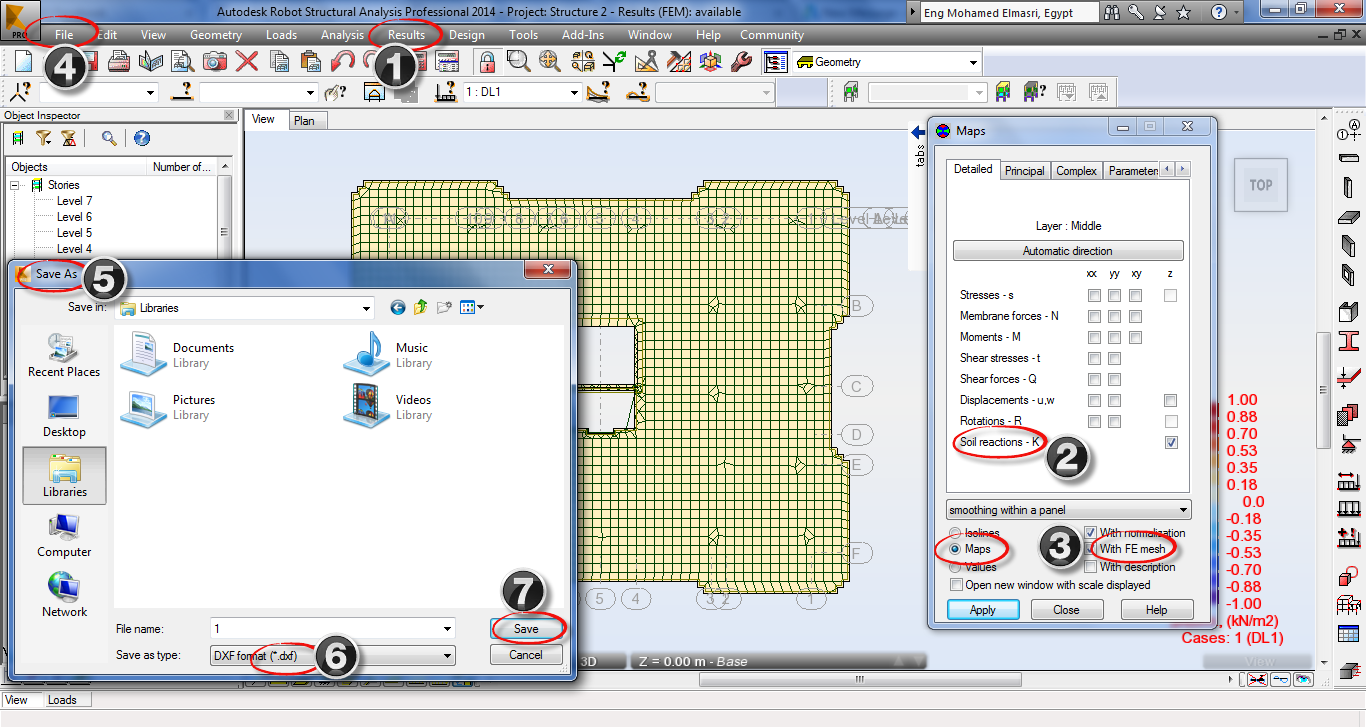The image size is (1366, 727).
Task: Click the Print icon in the toolbar
Action: [x=119, y=62]
